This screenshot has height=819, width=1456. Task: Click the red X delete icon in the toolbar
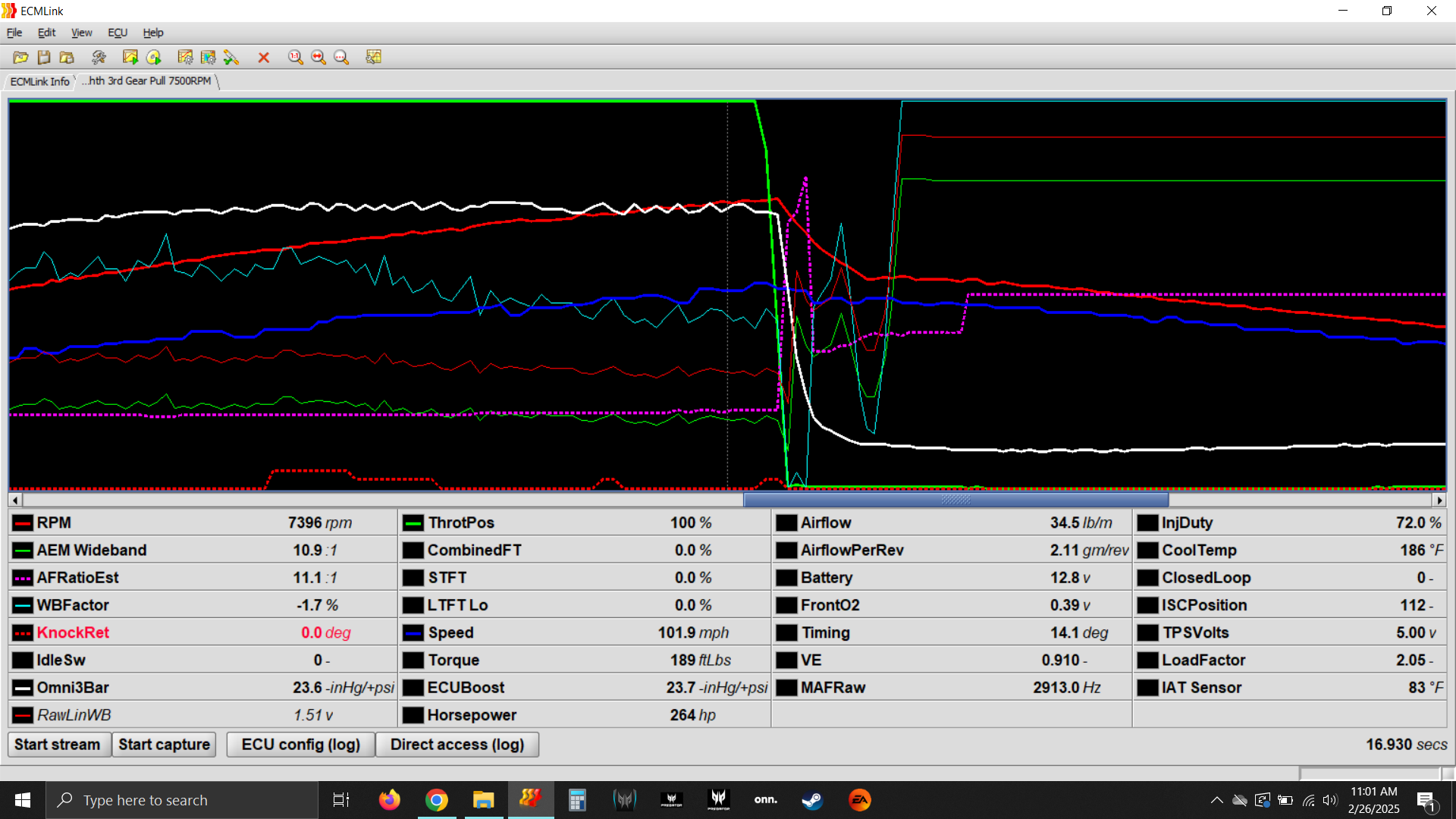coord(264,58)
